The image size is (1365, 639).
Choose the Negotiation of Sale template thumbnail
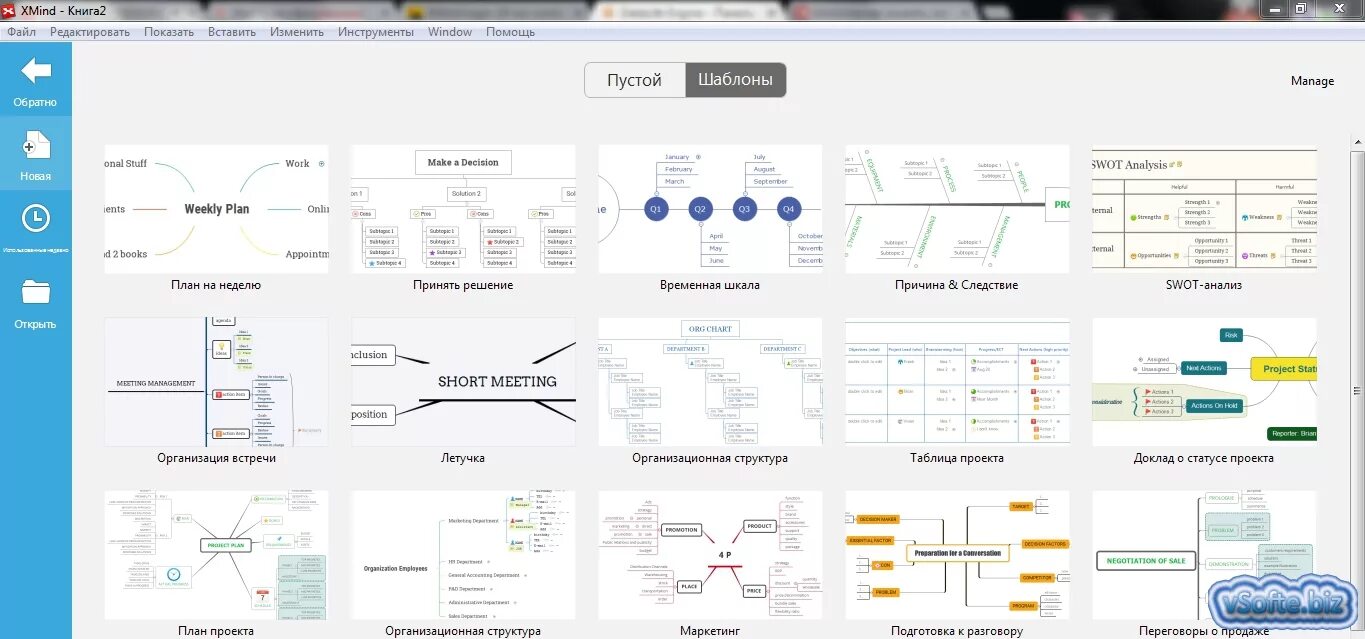point(1204,554)
